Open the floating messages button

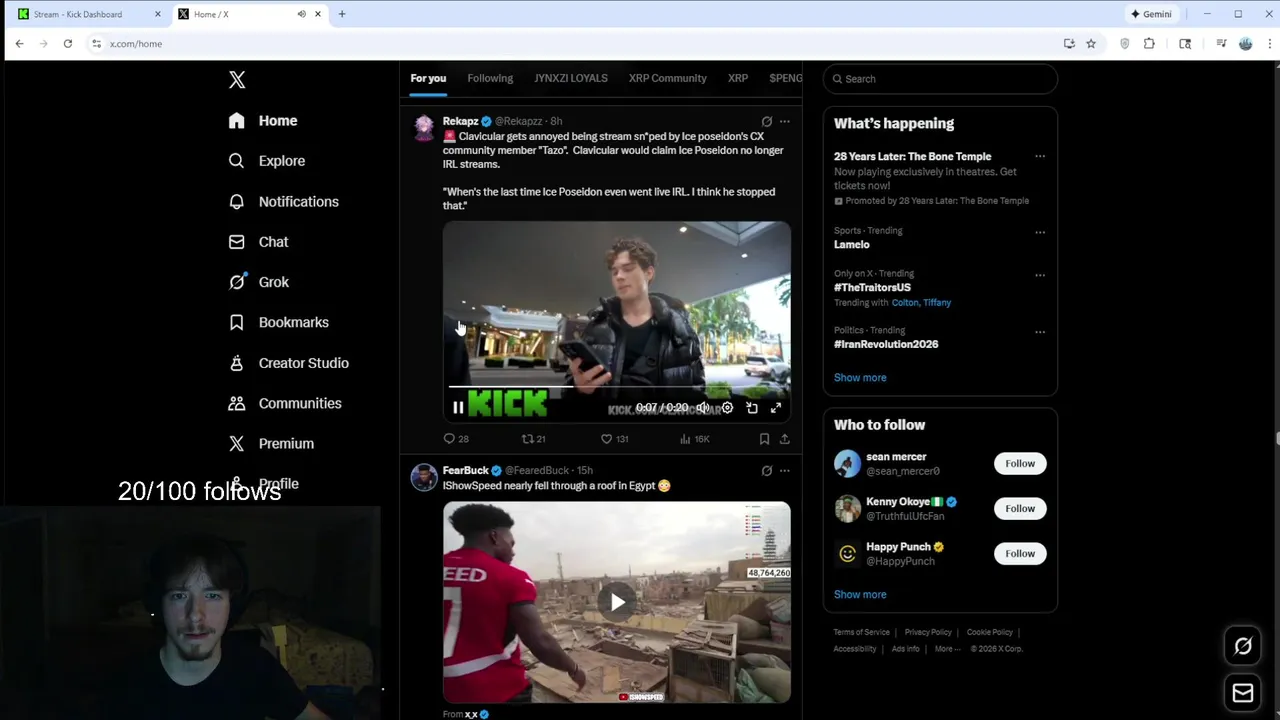click(1243, 693)
